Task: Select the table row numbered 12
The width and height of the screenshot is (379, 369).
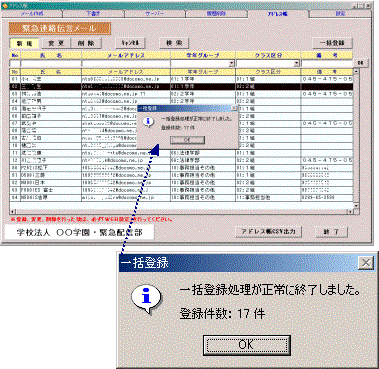Action: click(181, 160)
